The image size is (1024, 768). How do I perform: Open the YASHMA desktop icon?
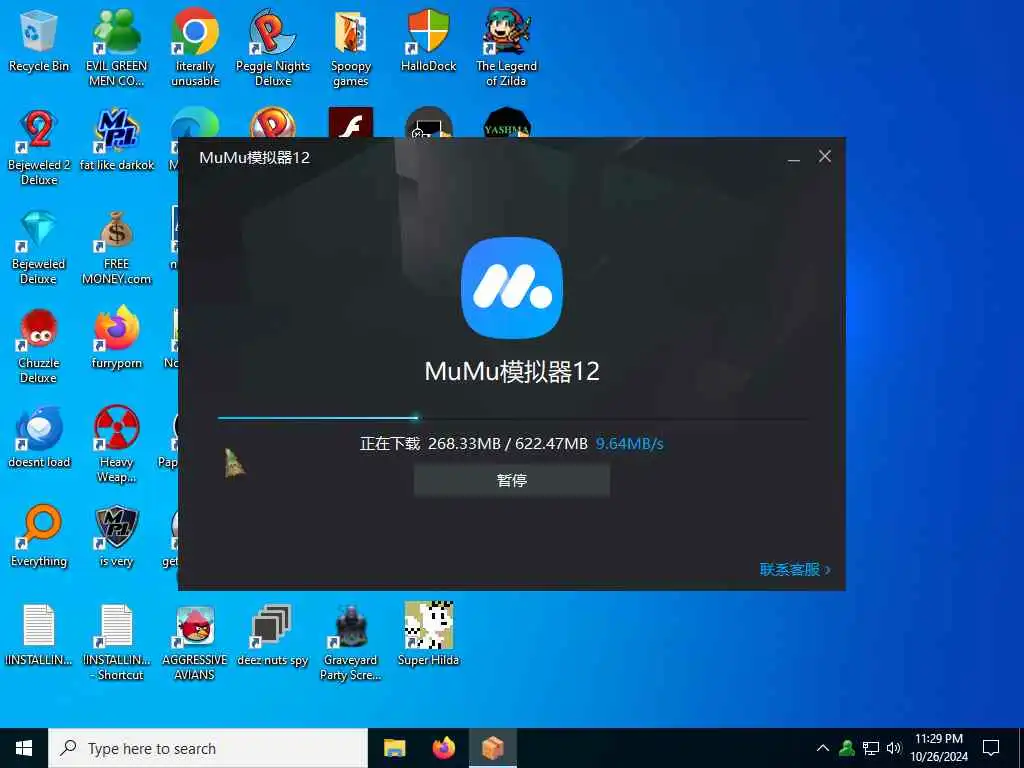point(507,123)
